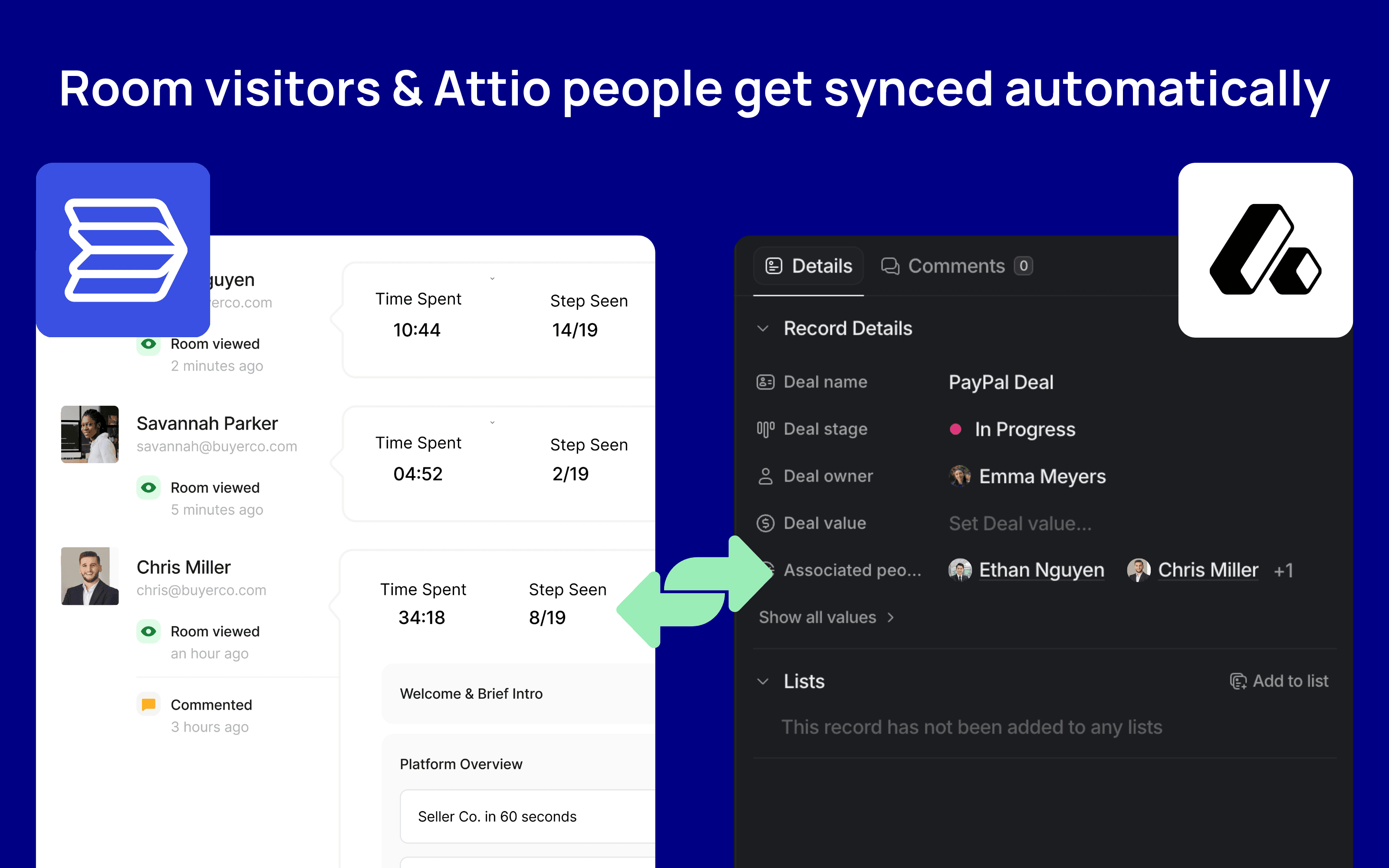This screenshot has width=1389, height=868.
Task: Collapse the Lists section chevron
Action: tap(763, 681)
